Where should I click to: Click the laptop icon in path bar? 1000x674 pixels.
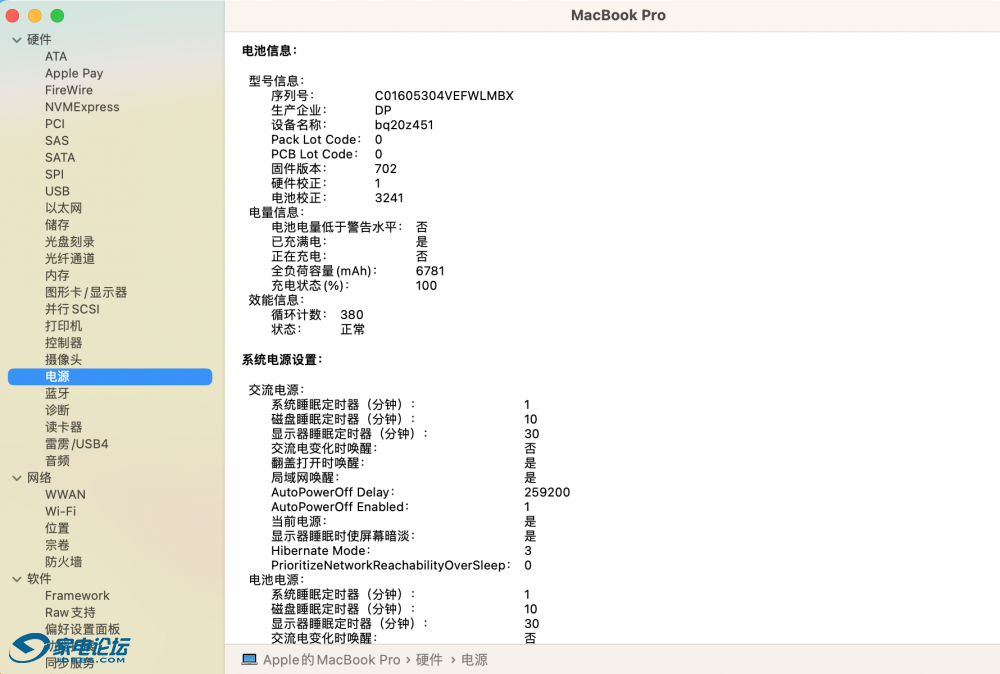249,659
